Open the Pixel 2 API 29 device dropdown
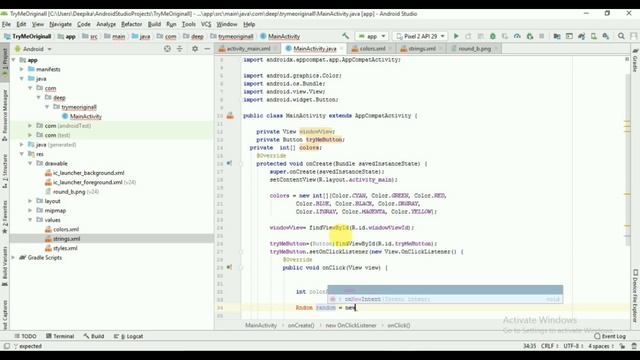The height and width of the screenshot is (360, 640). point(420,36)
